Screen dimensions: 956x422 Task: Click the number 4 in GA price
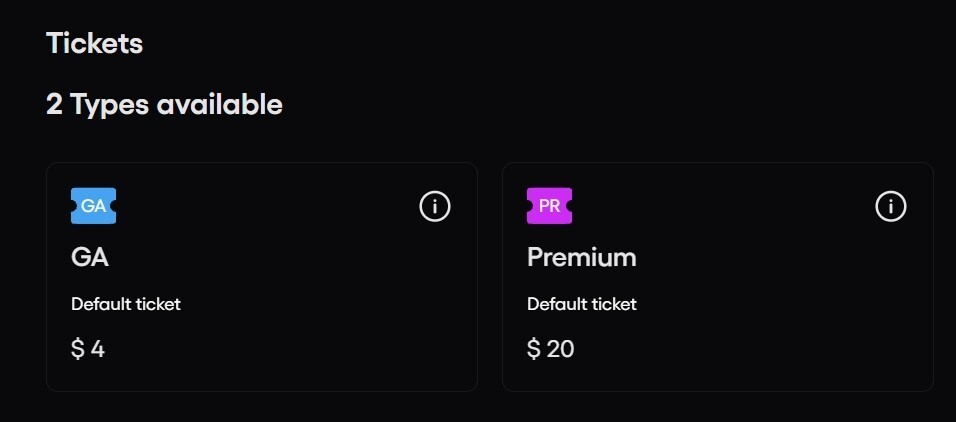[x=98, y=349]
